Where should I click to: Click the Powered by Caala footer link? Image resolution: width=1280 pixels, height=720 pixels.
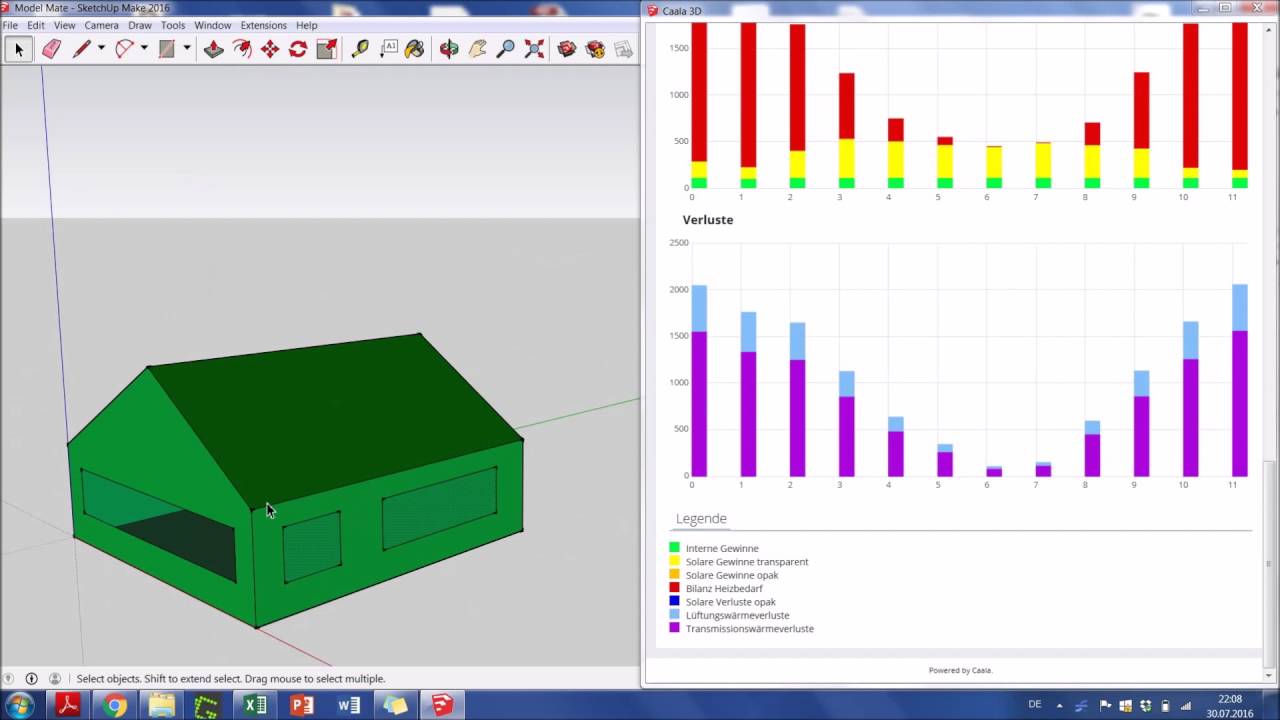coord(960,670)
